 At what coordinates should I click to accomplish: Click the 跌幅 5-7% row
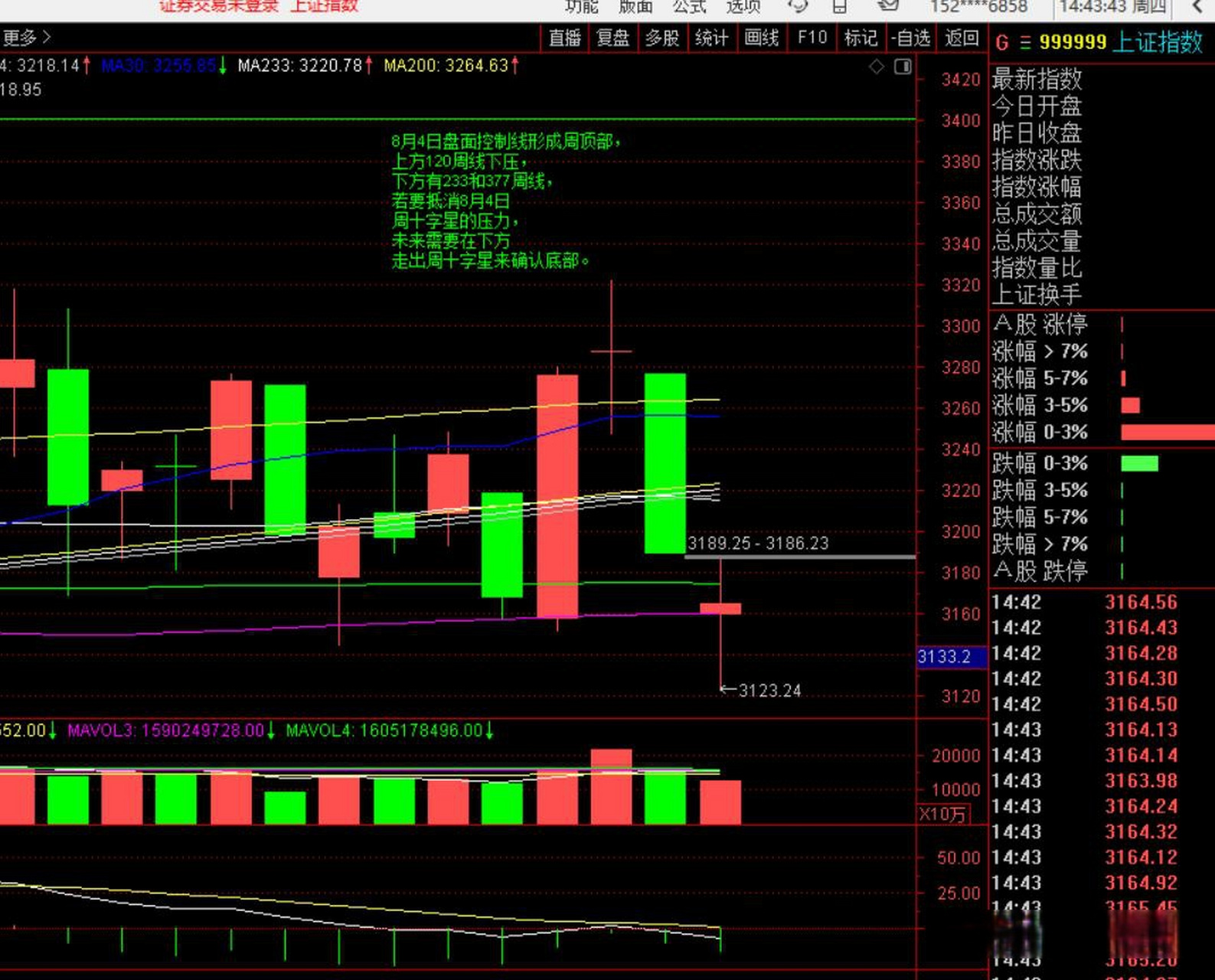(1102, 517)
